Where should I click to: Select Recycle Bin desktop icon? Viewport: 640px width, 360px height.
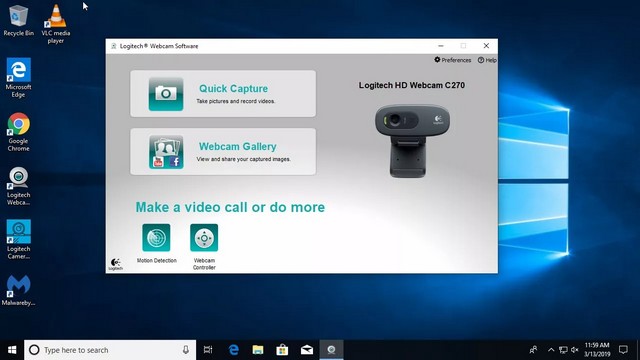click(x=18, y=20)
